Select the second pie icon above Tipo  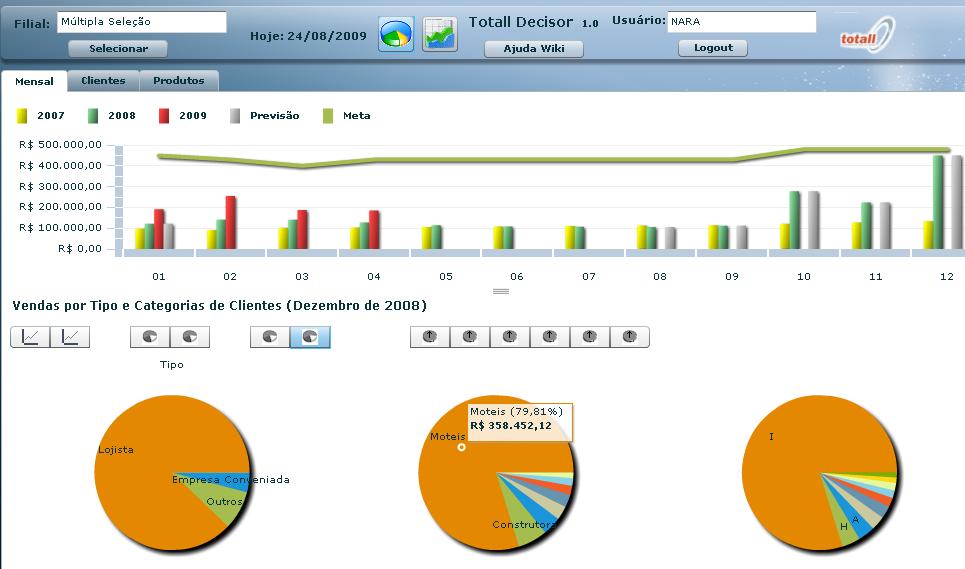[x=190, y=337]
